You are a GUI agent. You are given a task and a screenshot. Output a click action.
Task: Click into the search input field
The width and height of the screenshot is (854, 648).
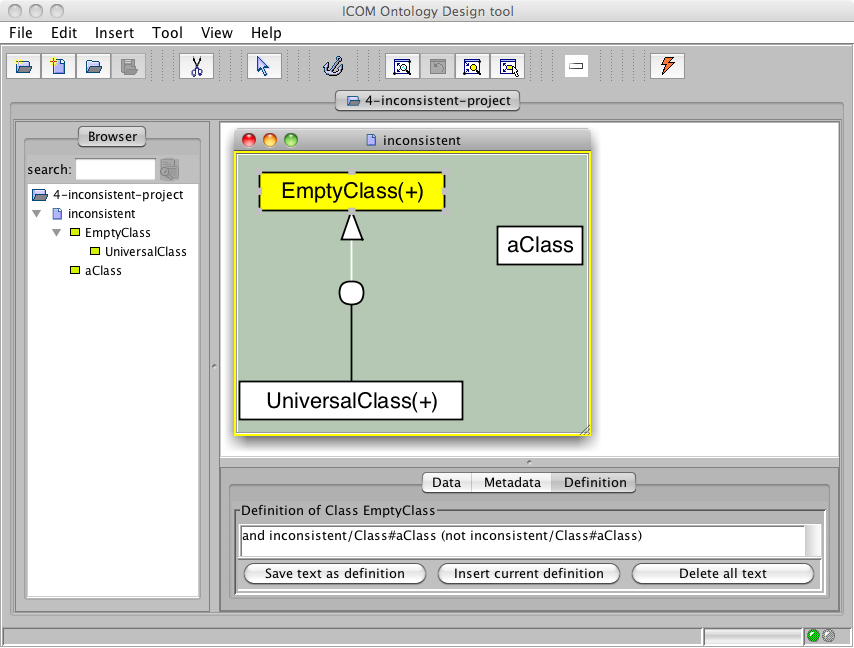(115, 169)
